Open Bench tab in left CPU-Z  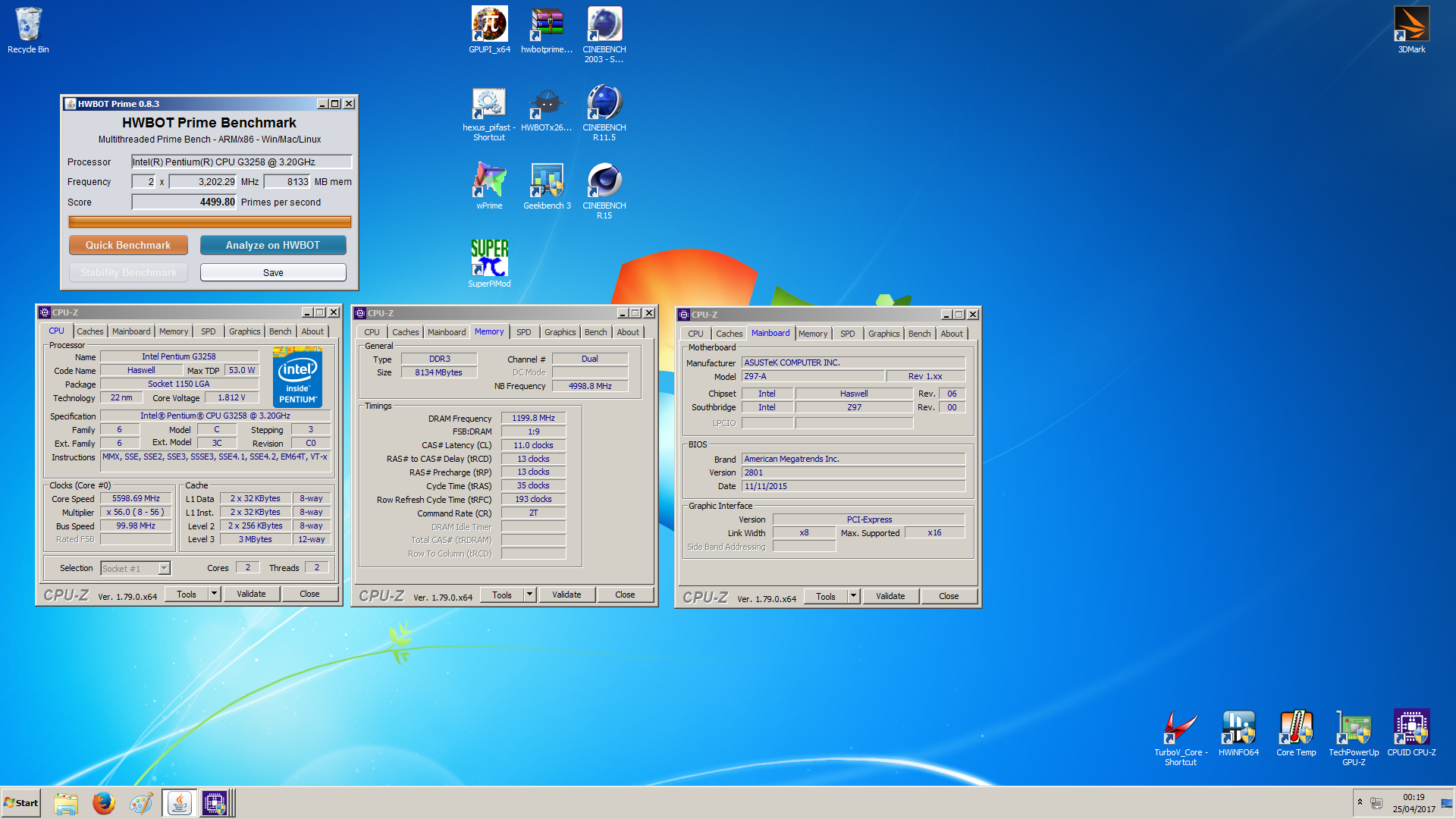click(280, 331)
